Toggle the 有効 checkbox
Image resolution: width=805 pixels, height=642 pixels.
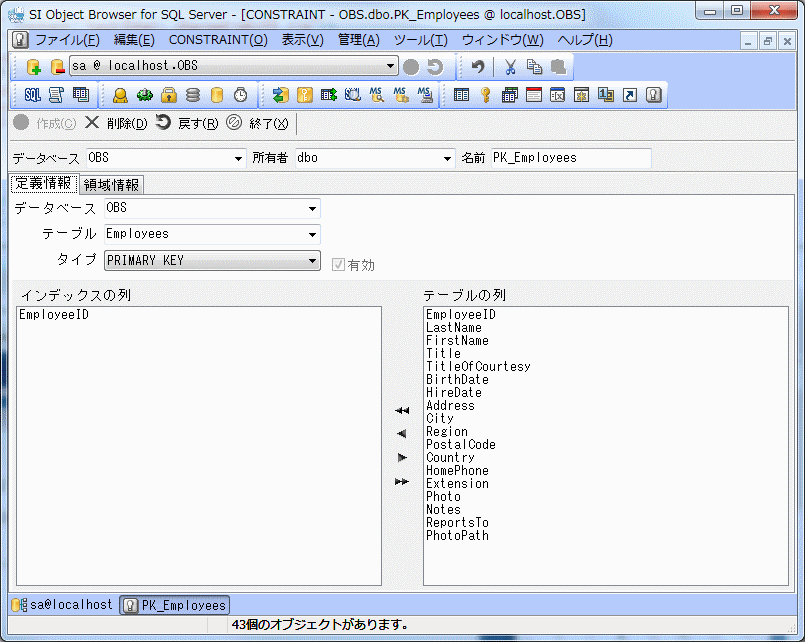(339, 265)
